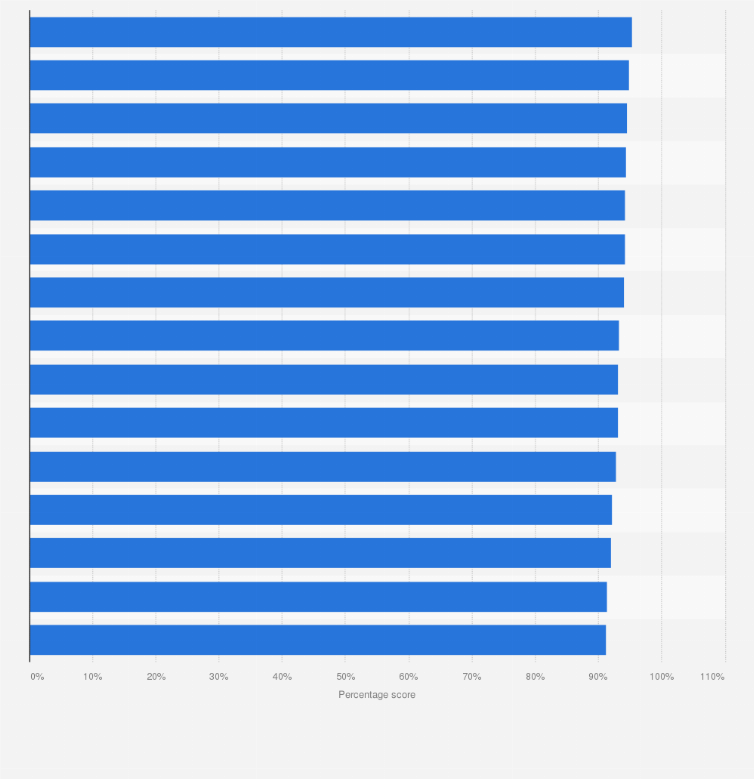The height and width of the screenshot is (779, 754).
Task: Click the 90% axis tick label
Action: (x=598, y=677)
